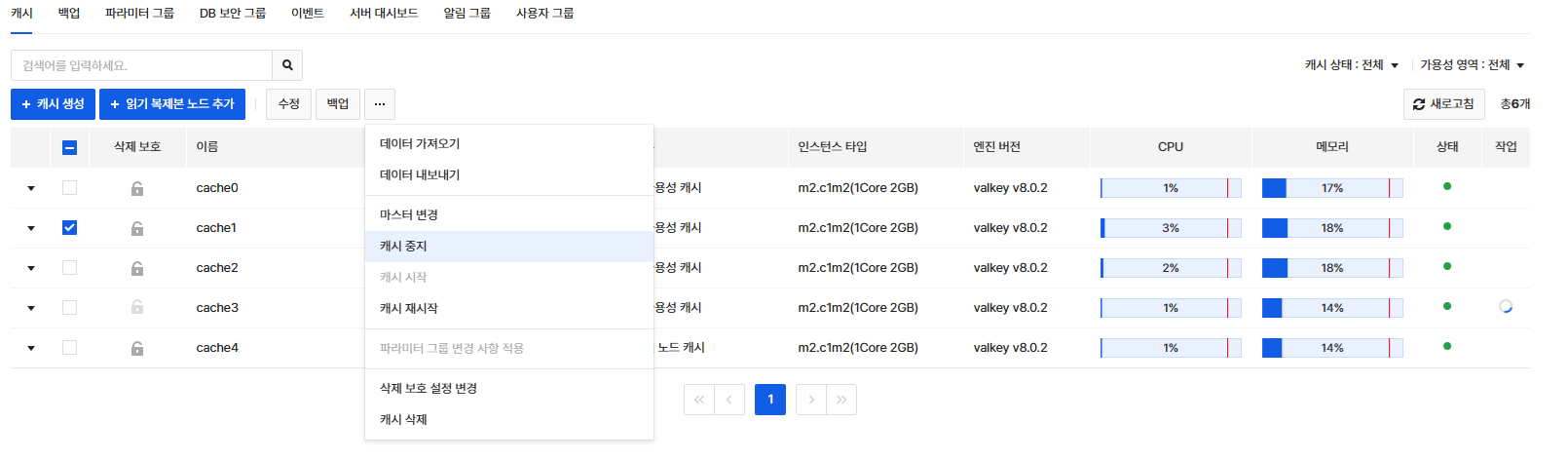Go to the first page with double-arrow icon
The image size is (1568, 461).
click(x=699, y=400)
